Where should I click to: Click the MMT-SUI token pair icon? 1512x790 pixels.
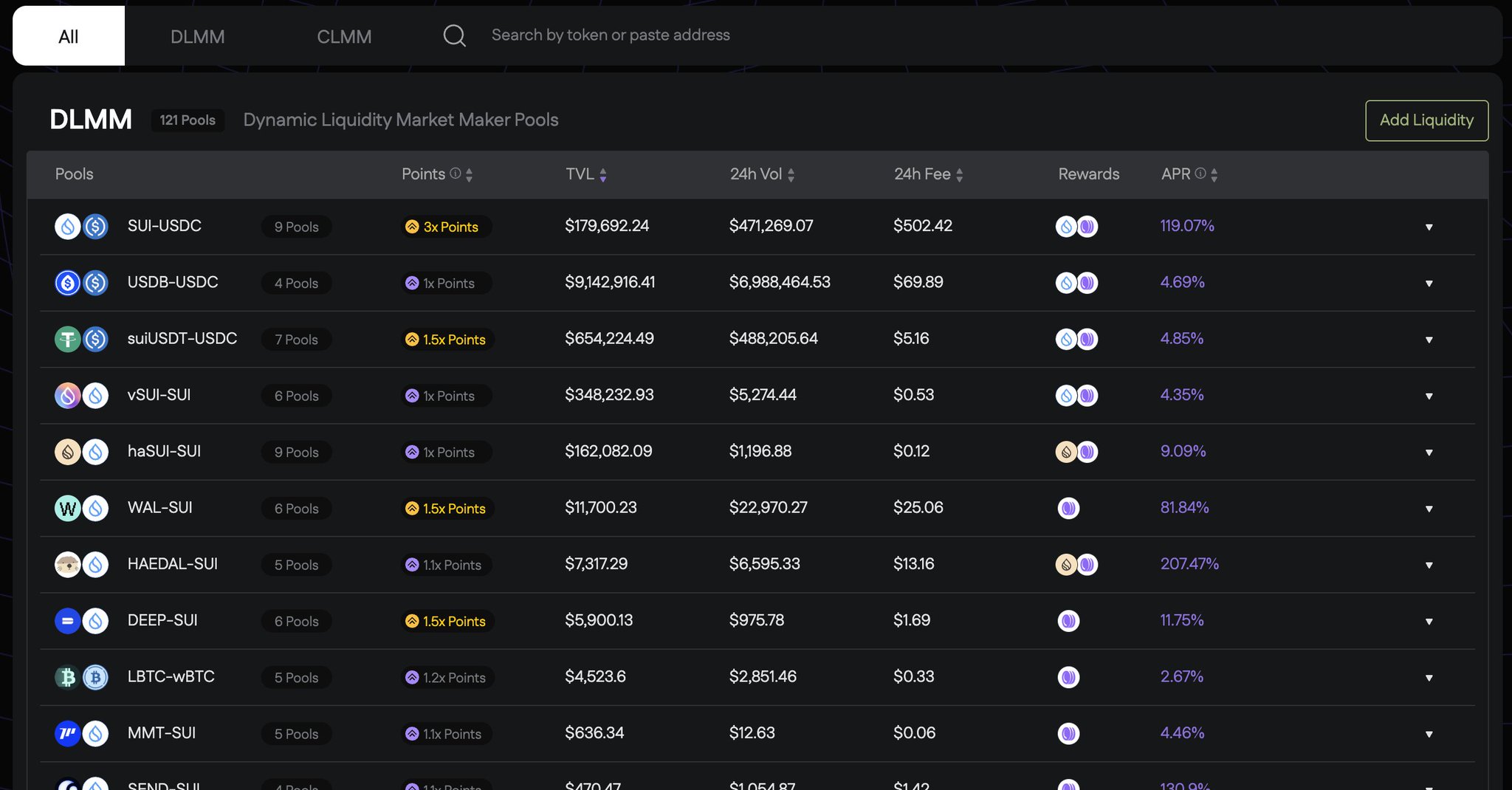81,734
